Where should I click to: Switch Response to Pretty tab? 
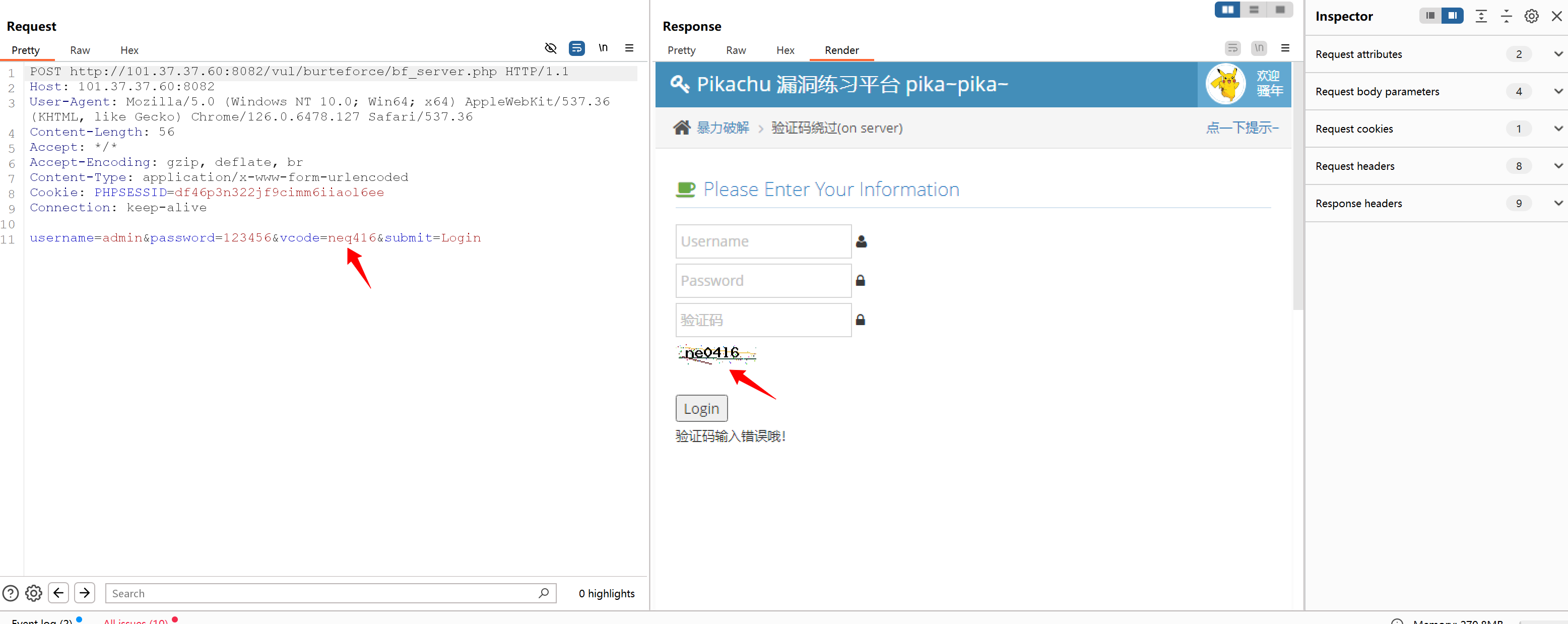(681, 50)
